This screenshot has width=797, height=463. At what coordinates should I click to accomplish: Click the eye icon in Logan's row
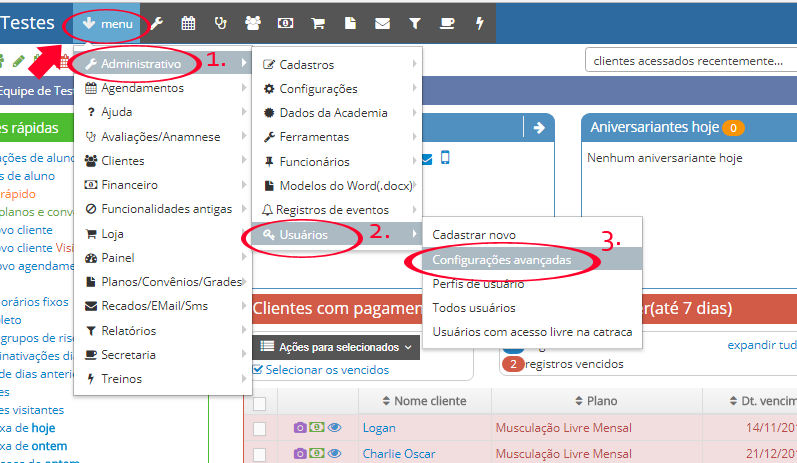(x=335, y=428)
